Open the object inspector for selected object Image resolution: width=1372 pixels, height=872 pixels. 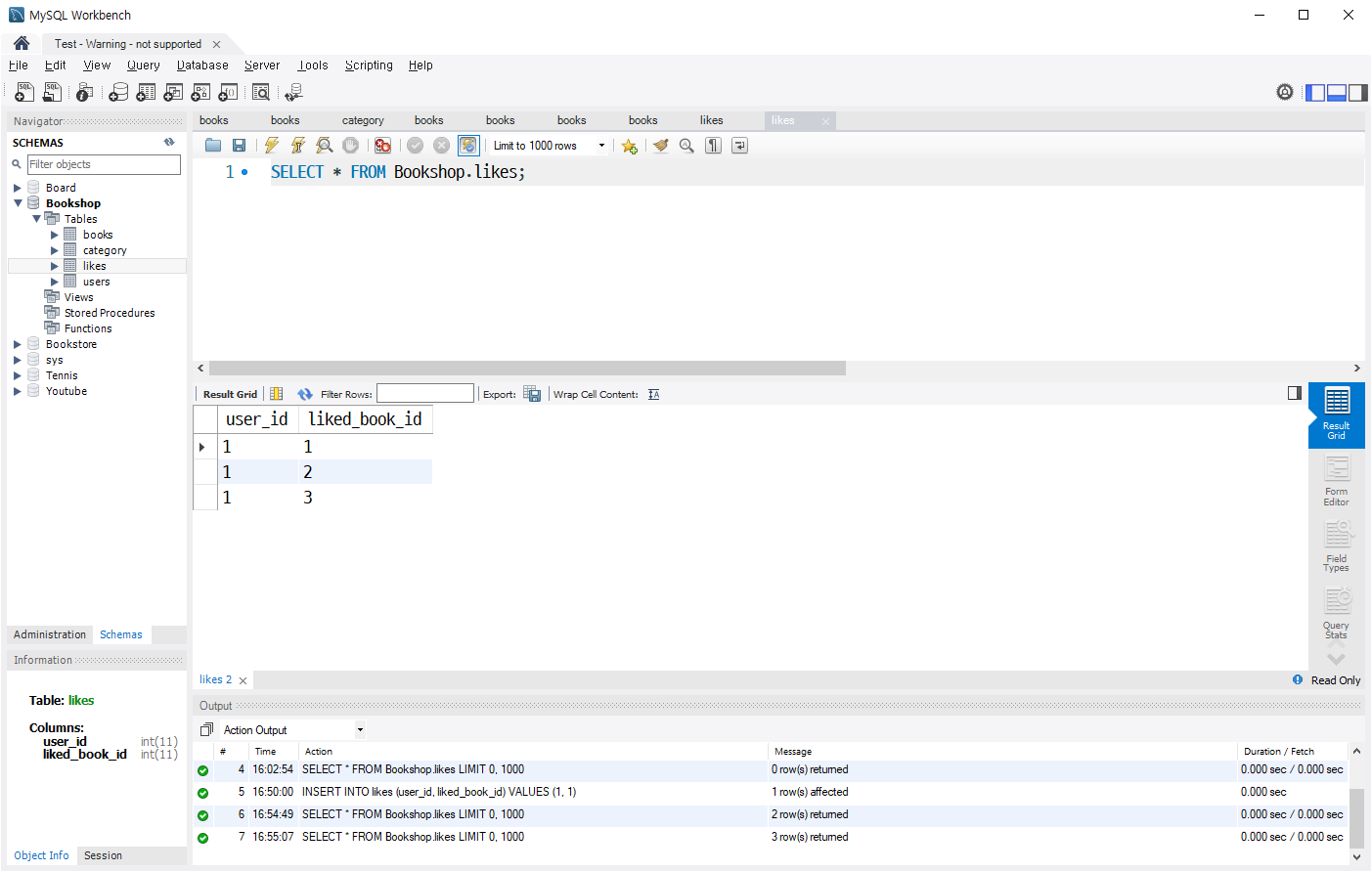[x=85, y=92]
